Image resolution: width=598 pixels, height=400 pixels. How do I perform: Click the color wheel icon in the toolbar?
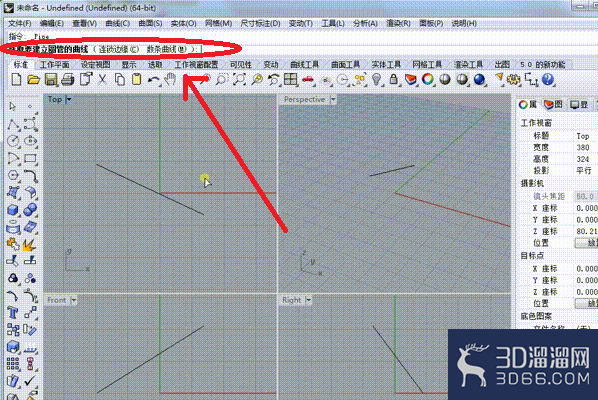[428, 79]
